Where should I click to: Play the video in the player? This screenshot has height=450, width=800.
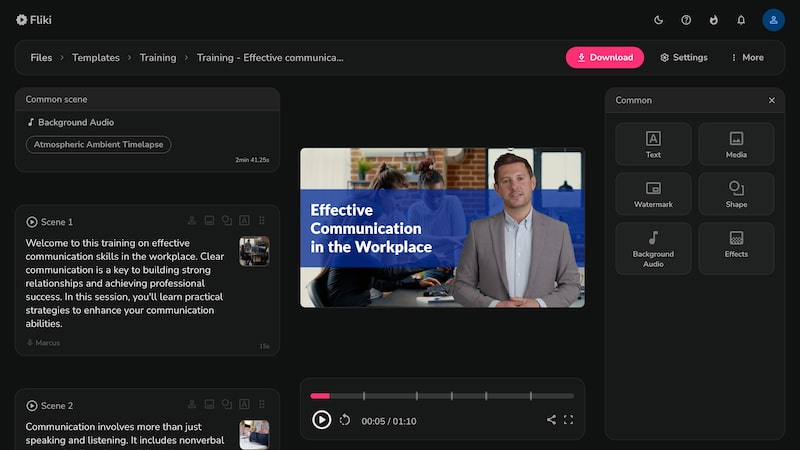[321, 420]
